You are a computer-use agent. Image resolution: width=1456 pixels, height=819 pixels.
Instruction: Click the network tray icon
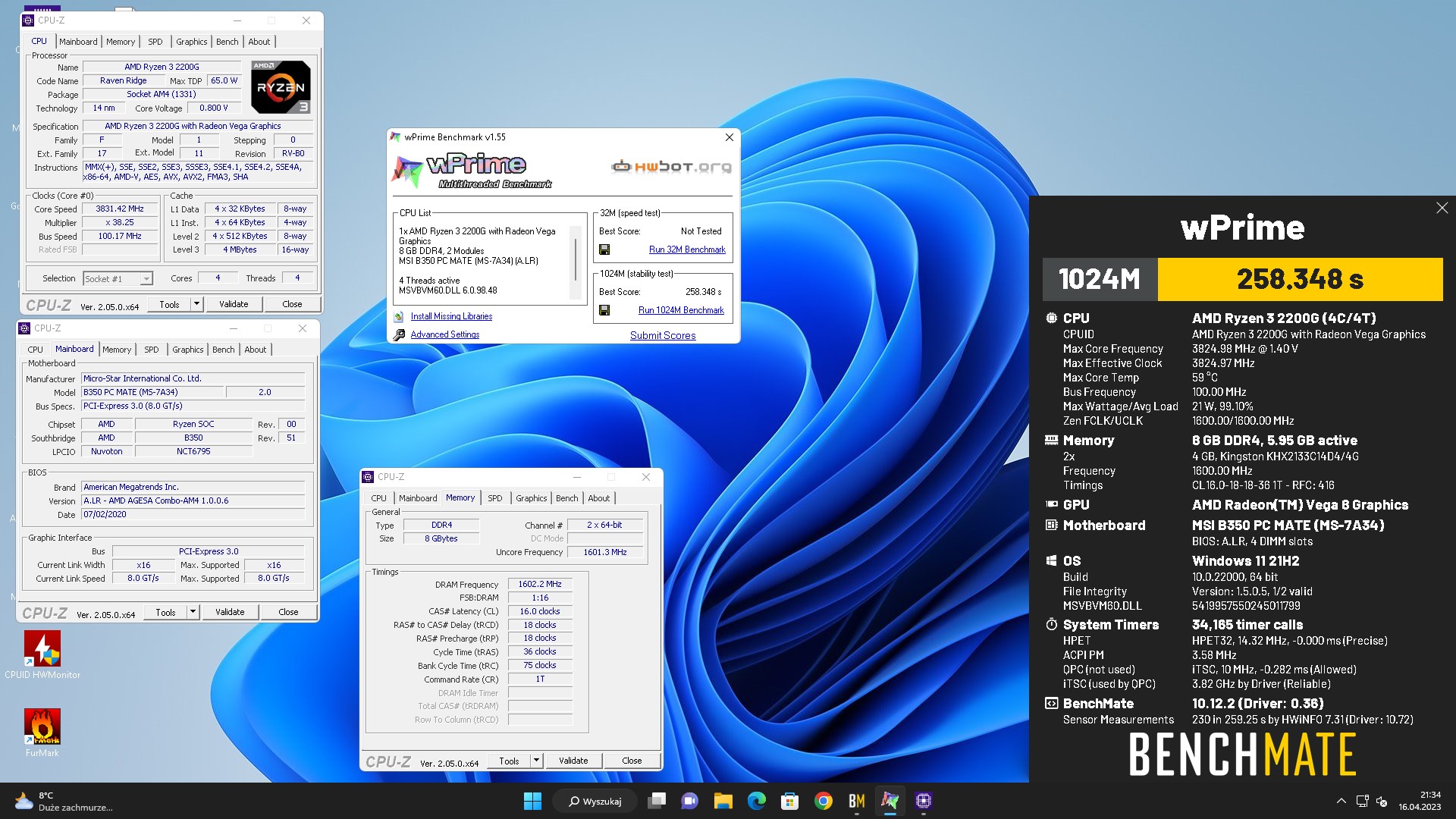coord(1362,801)
